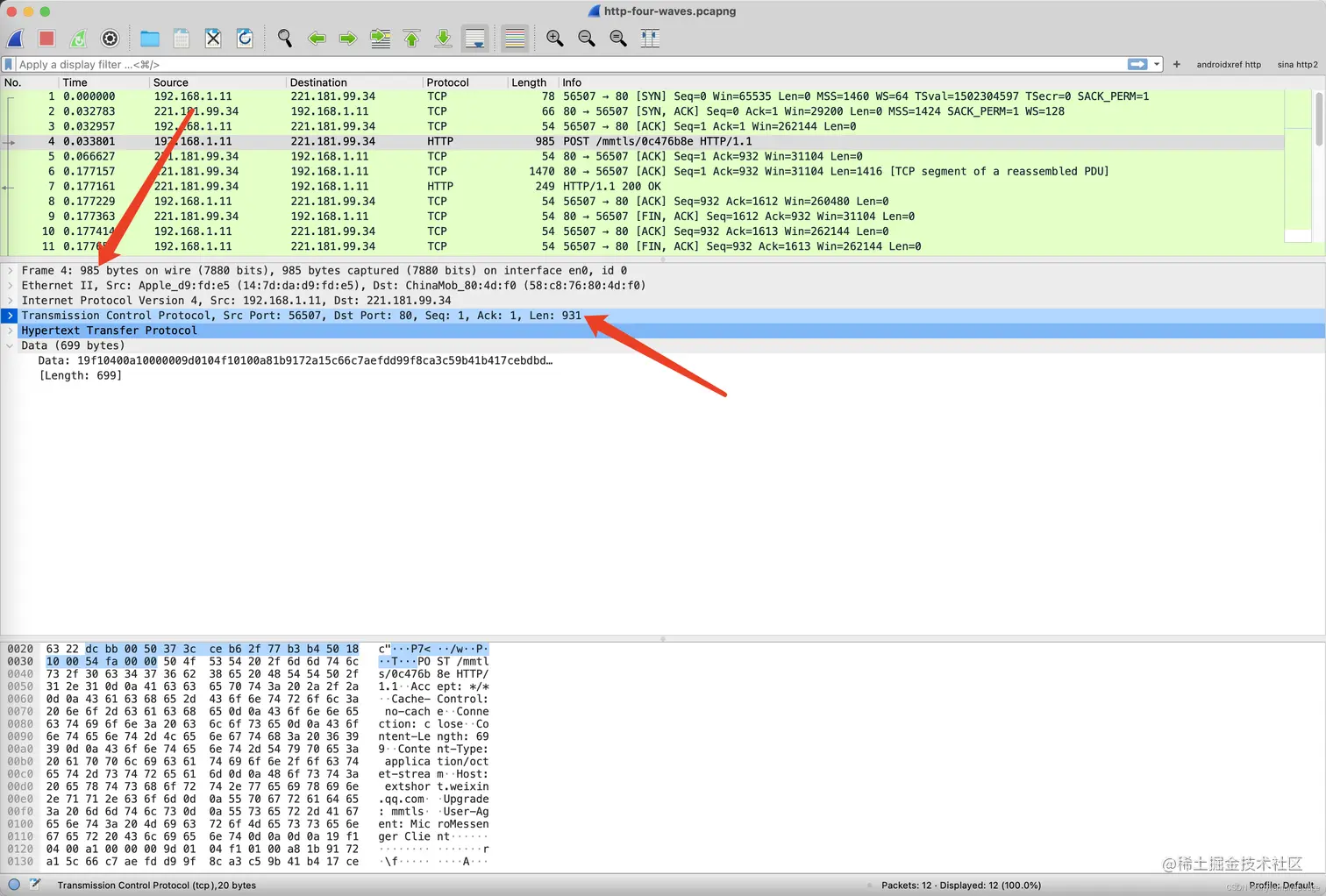The width and height of the screenshot is (1326, 896).
Task: Click the display filter input field
Action: [x=570, y=64]
